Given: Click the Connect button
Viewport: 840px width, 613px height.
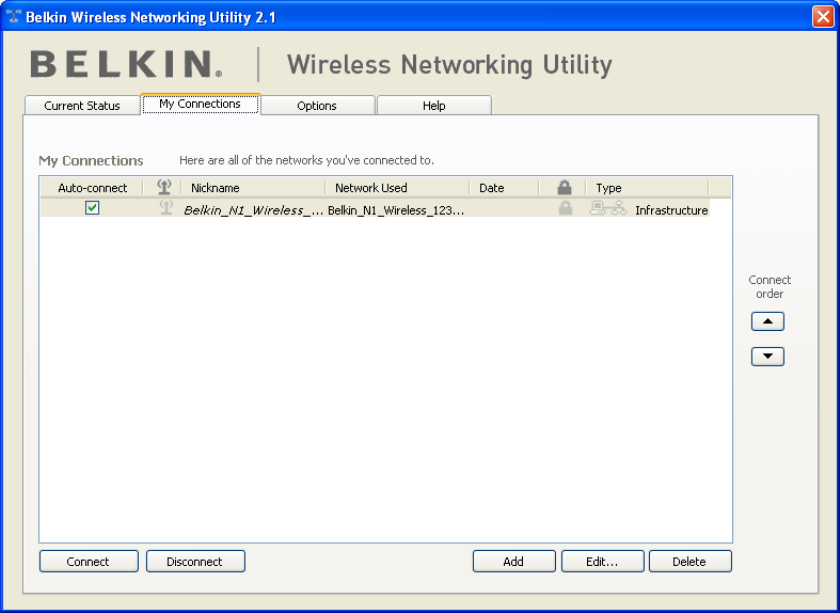Looking at the screenshot, I should (x=88, y=562).
